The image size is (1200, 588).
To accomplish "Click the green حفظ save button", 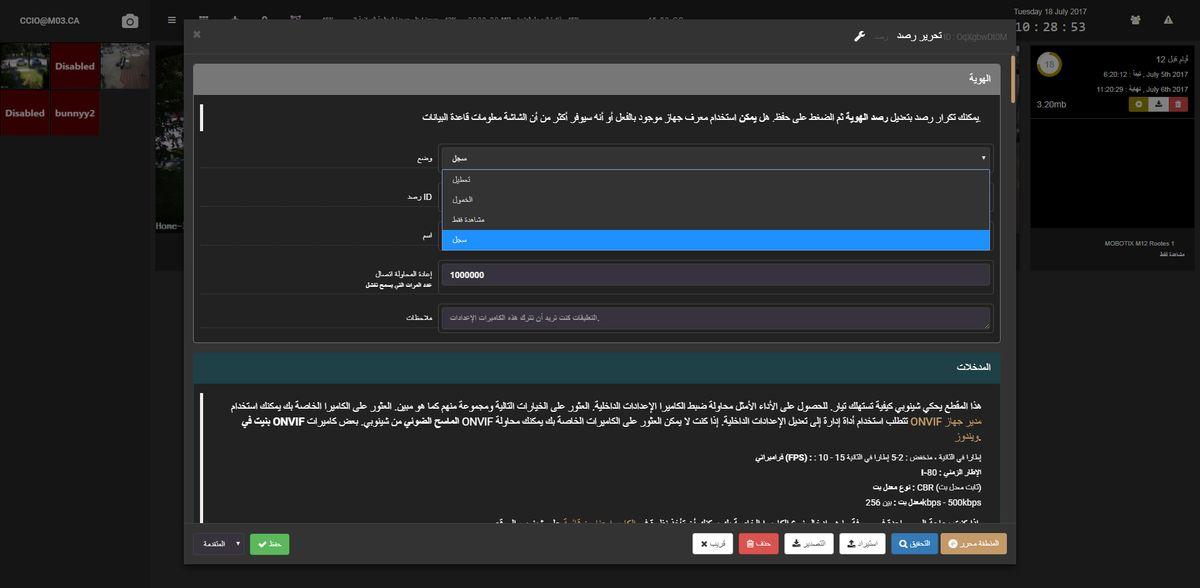I will (x=269, y=544).
